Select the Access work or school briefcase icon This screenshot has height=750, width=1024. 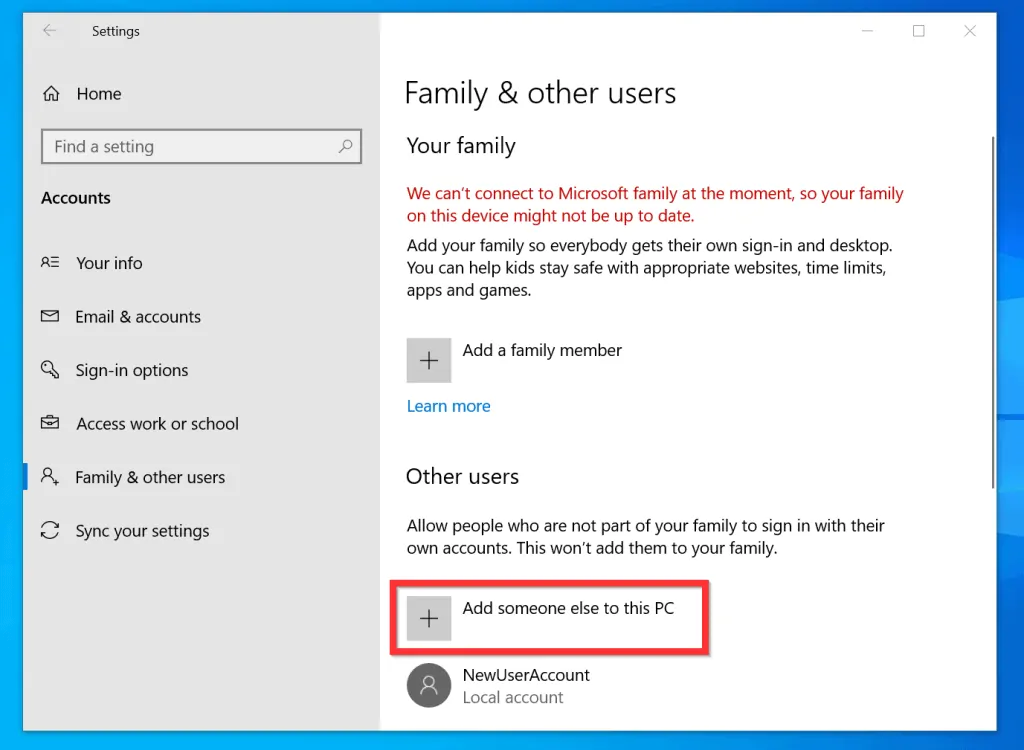click(x=51, y=423)
